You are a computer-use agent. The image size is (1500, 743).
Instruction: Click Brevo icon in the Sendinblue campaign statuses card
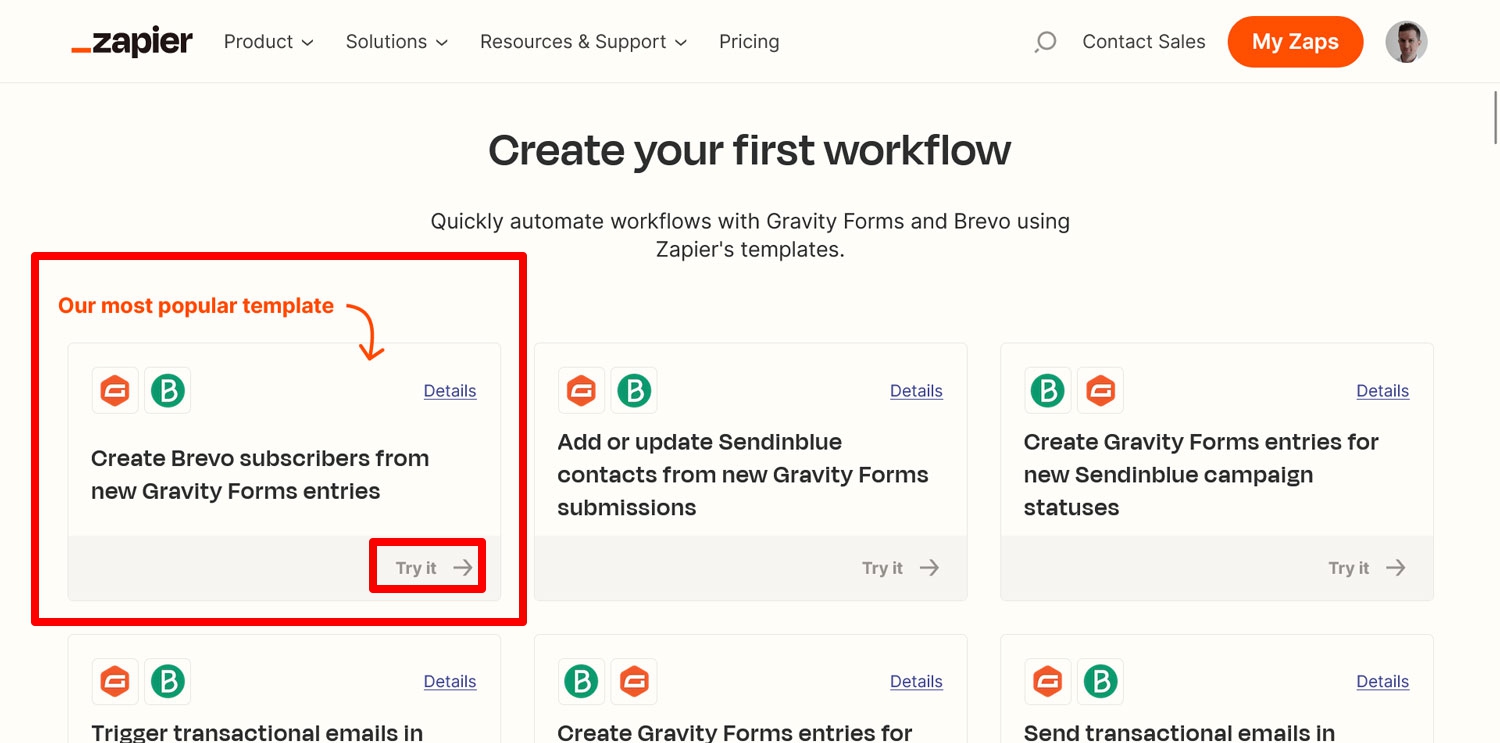(1047, 390)
